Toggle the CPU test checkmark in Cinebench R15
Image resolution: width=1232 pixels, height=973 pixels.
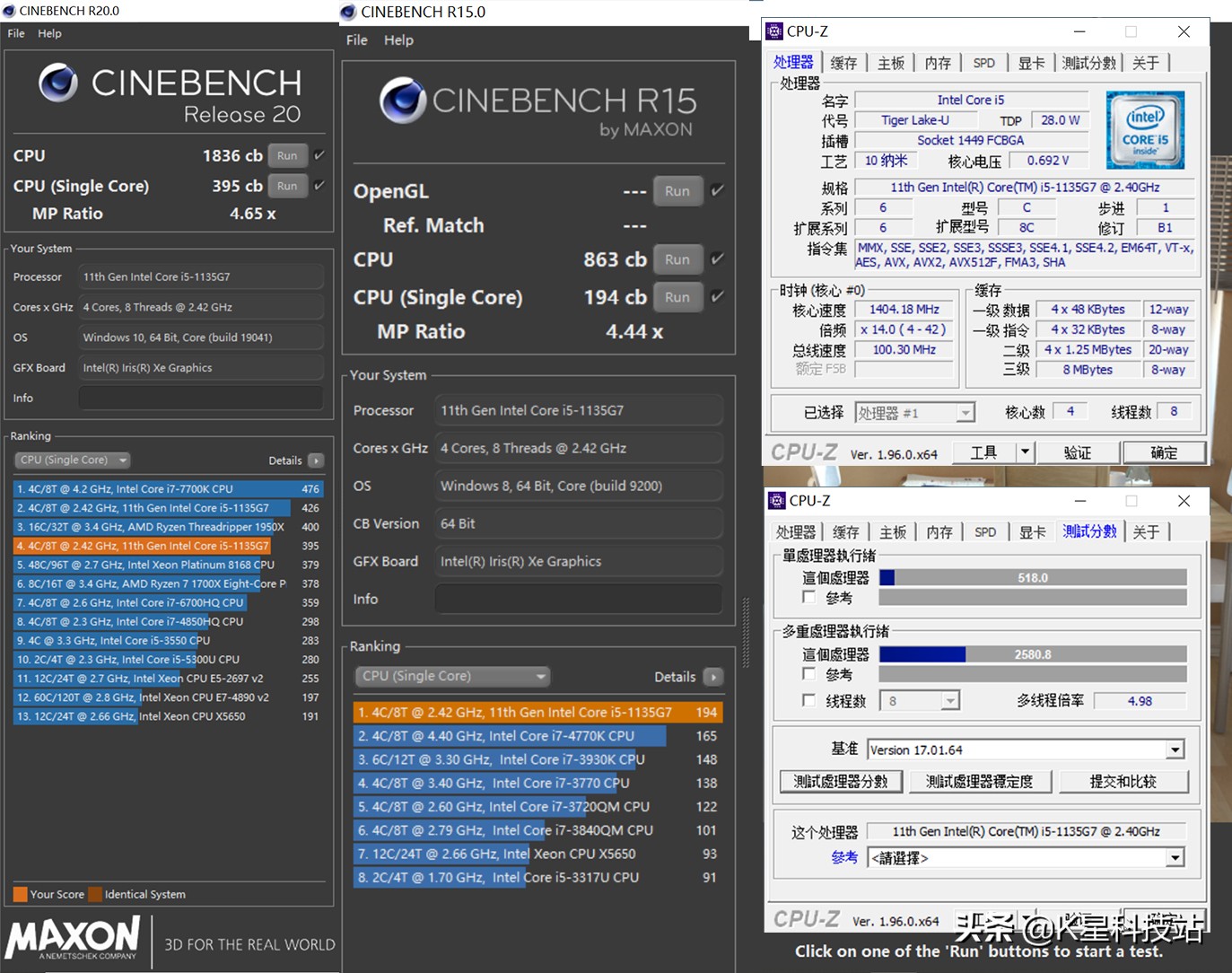pyautogui.click(x=717, y=259)
